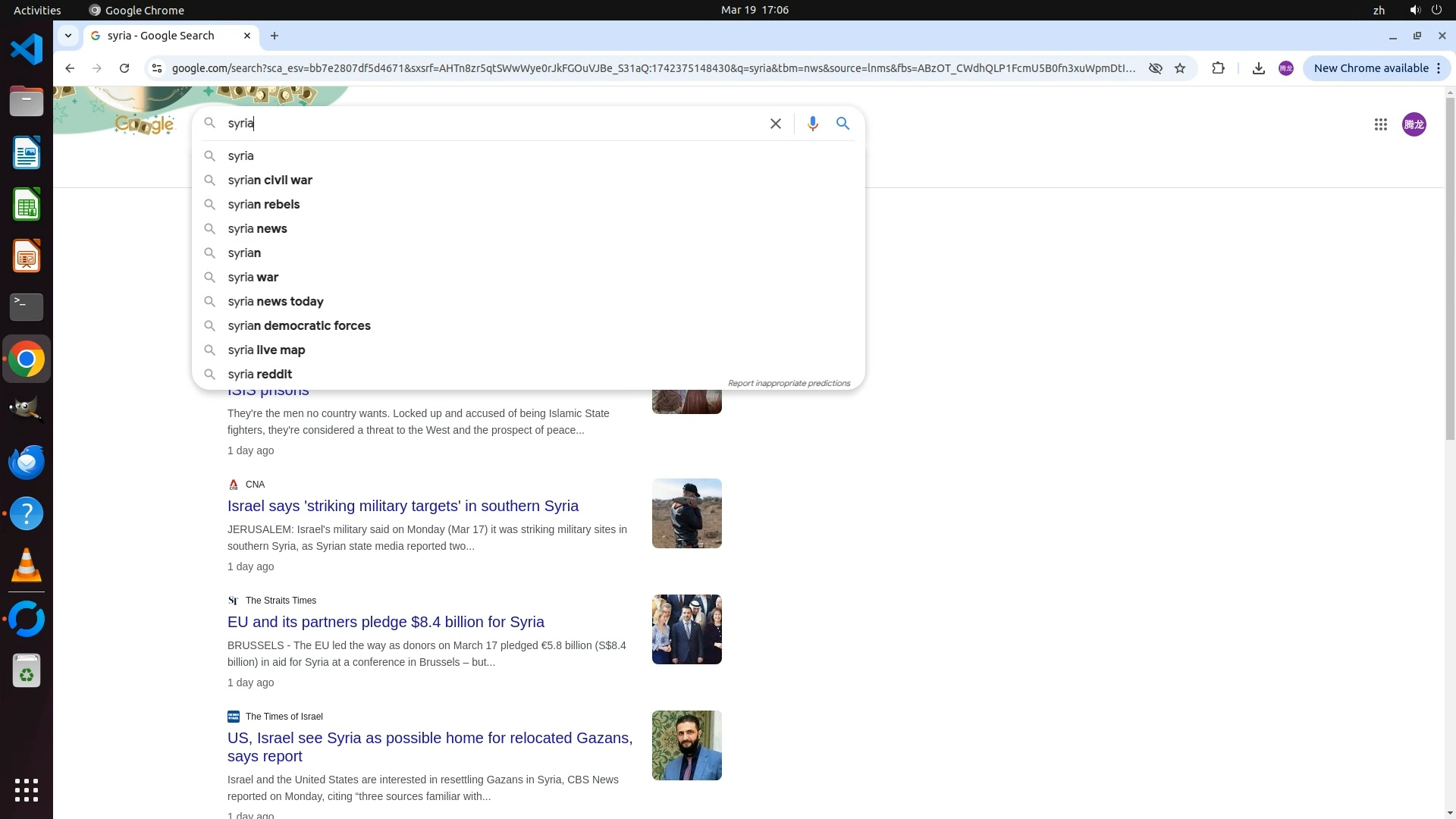Open Chrome extensions puzzle icon
Screen dimensions: 1456x819
click(1218, 68)
